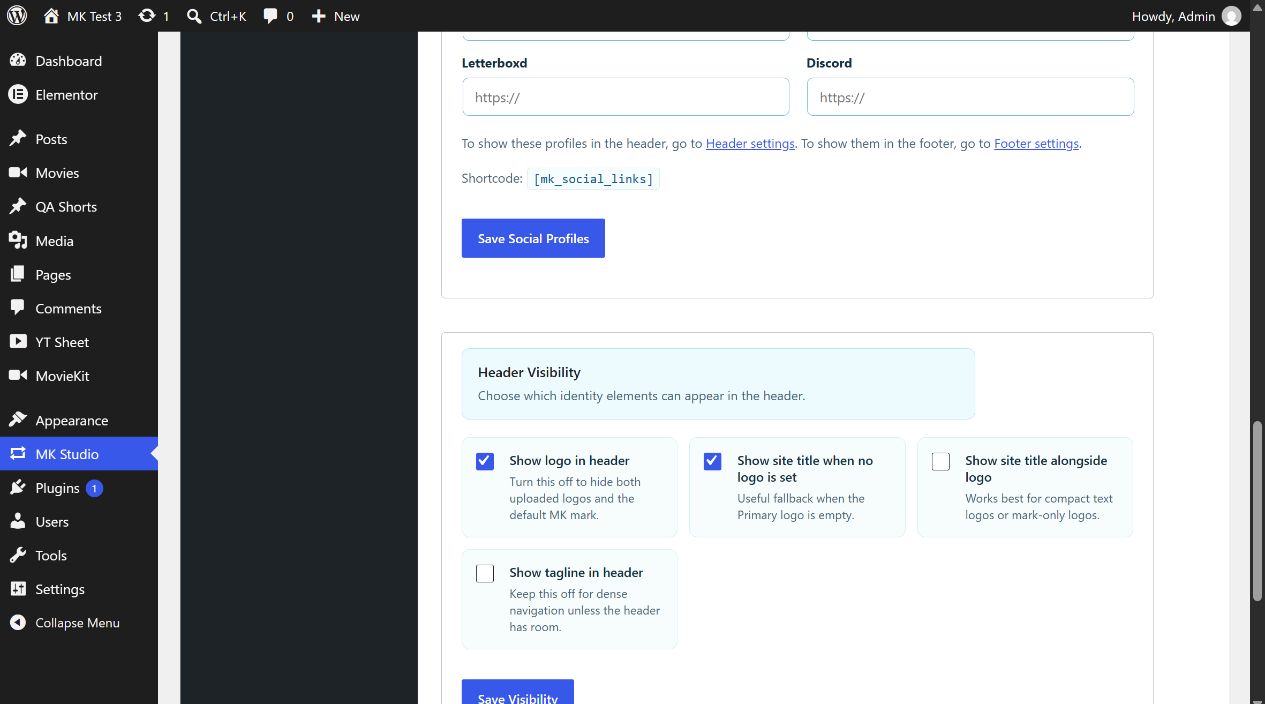Open the Users menu label
The width and height of the screenshot is (1265, 704).
click(x=52, y=522)
